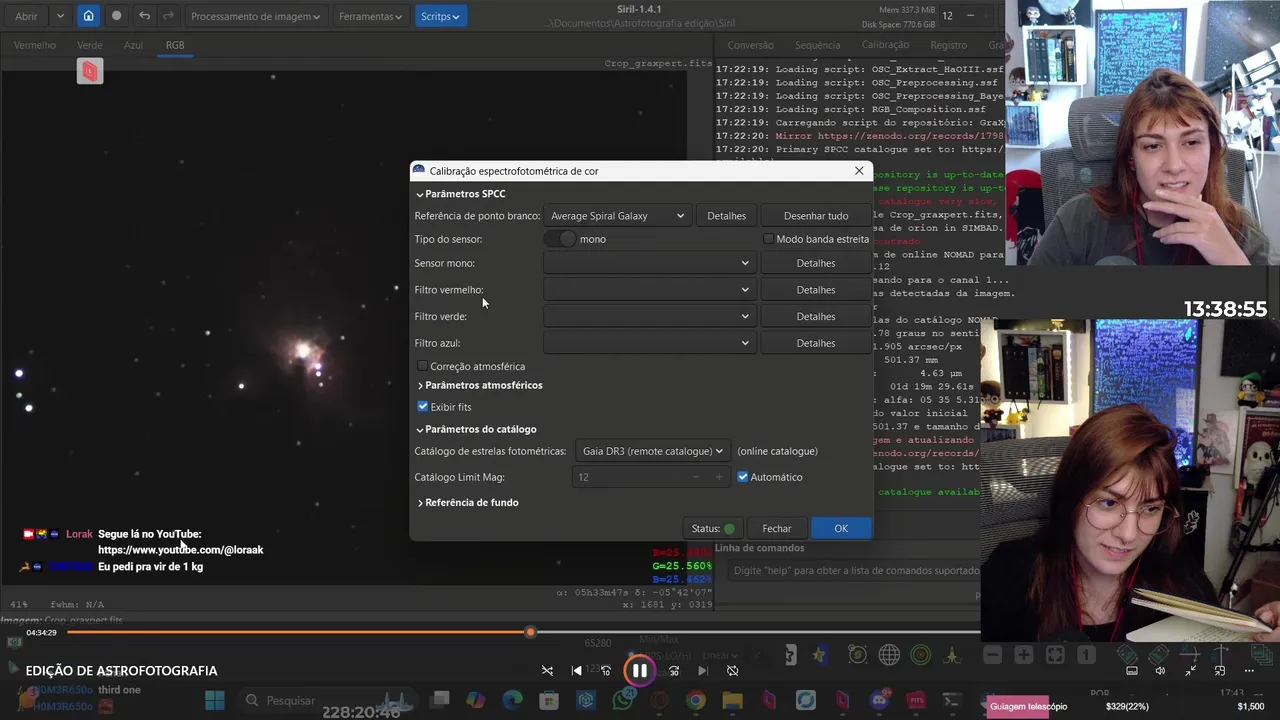
Task: Collapse the Parâmetros do catálogo section
Action: click(477, 429)
